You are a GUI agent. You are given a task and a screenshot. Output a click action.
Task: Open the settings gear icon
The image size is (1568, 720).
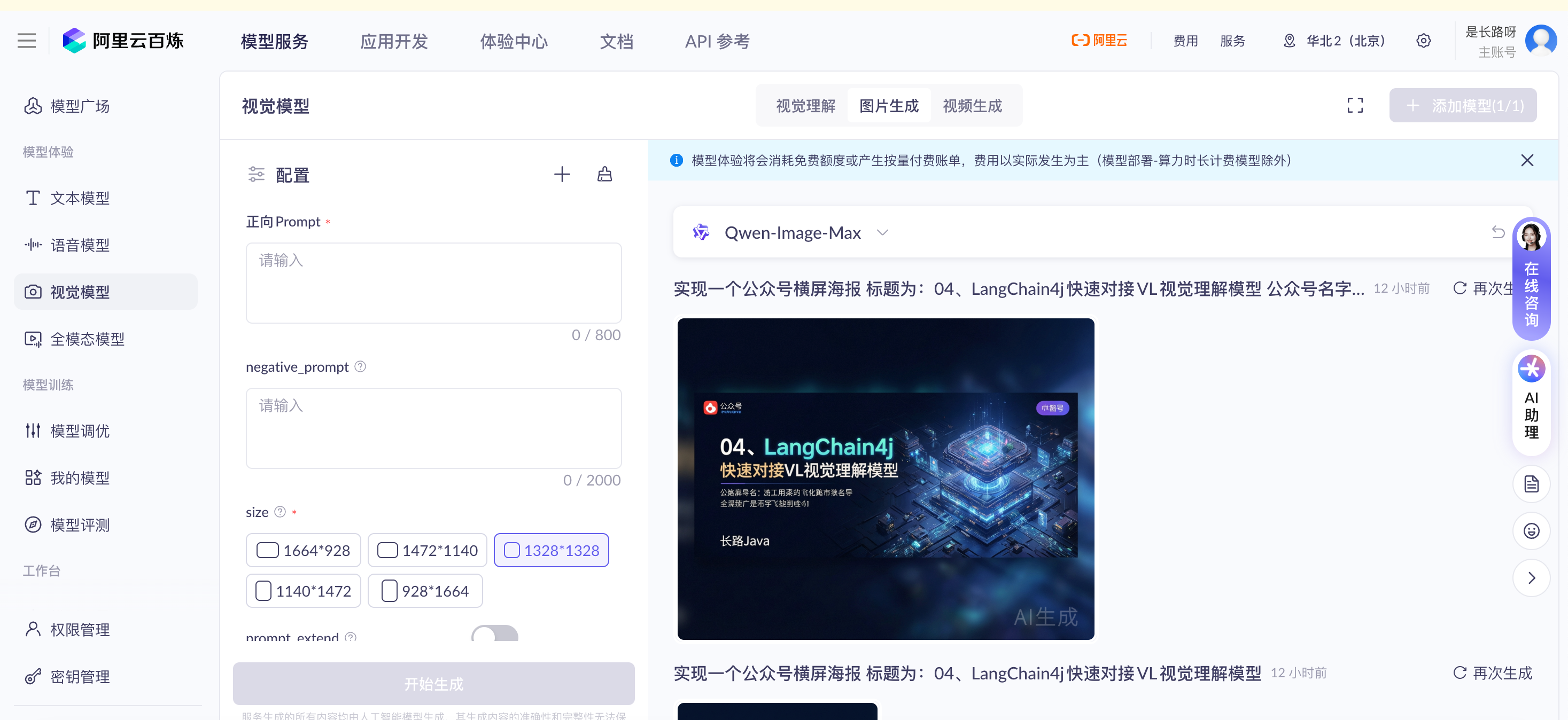pyautogui.click(x=1423, y=41)
